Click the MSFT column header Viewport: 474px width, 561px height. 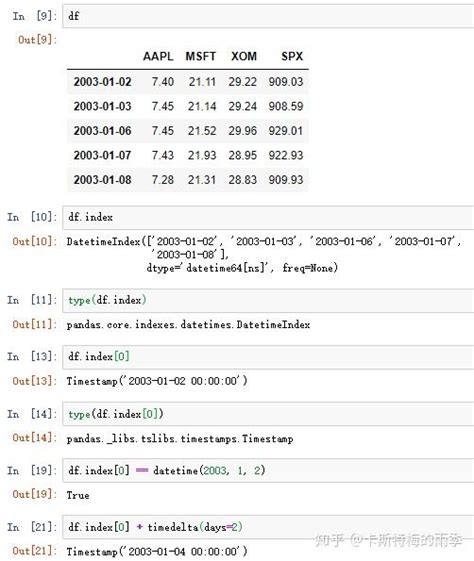(201, 57)
